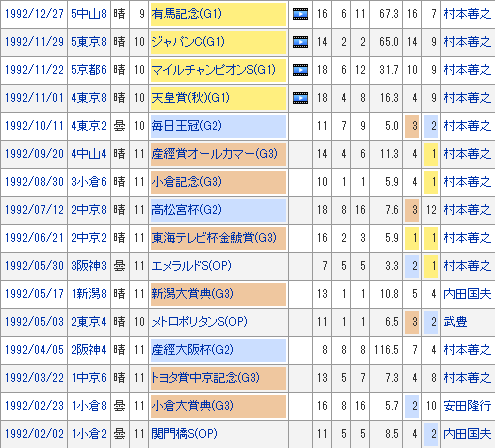Open the date link 1992/05/03
Screen dimensions: 495x448
(34, 322)
